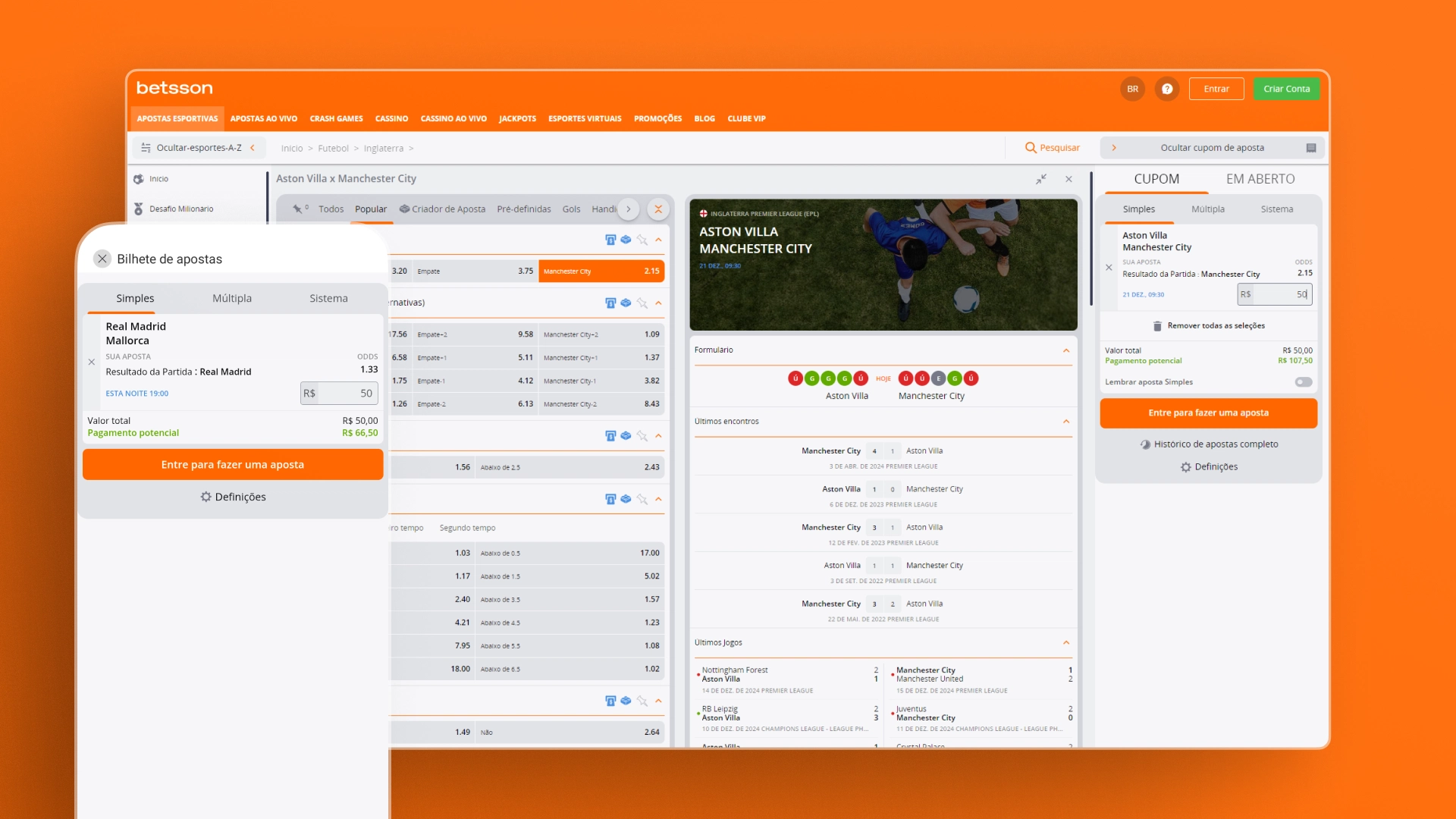This screenshot has width=1456, height=819.
Task: Remove Aston Villa selection from Cupom
Action: pyautogui.click(x=1109, y=268)
